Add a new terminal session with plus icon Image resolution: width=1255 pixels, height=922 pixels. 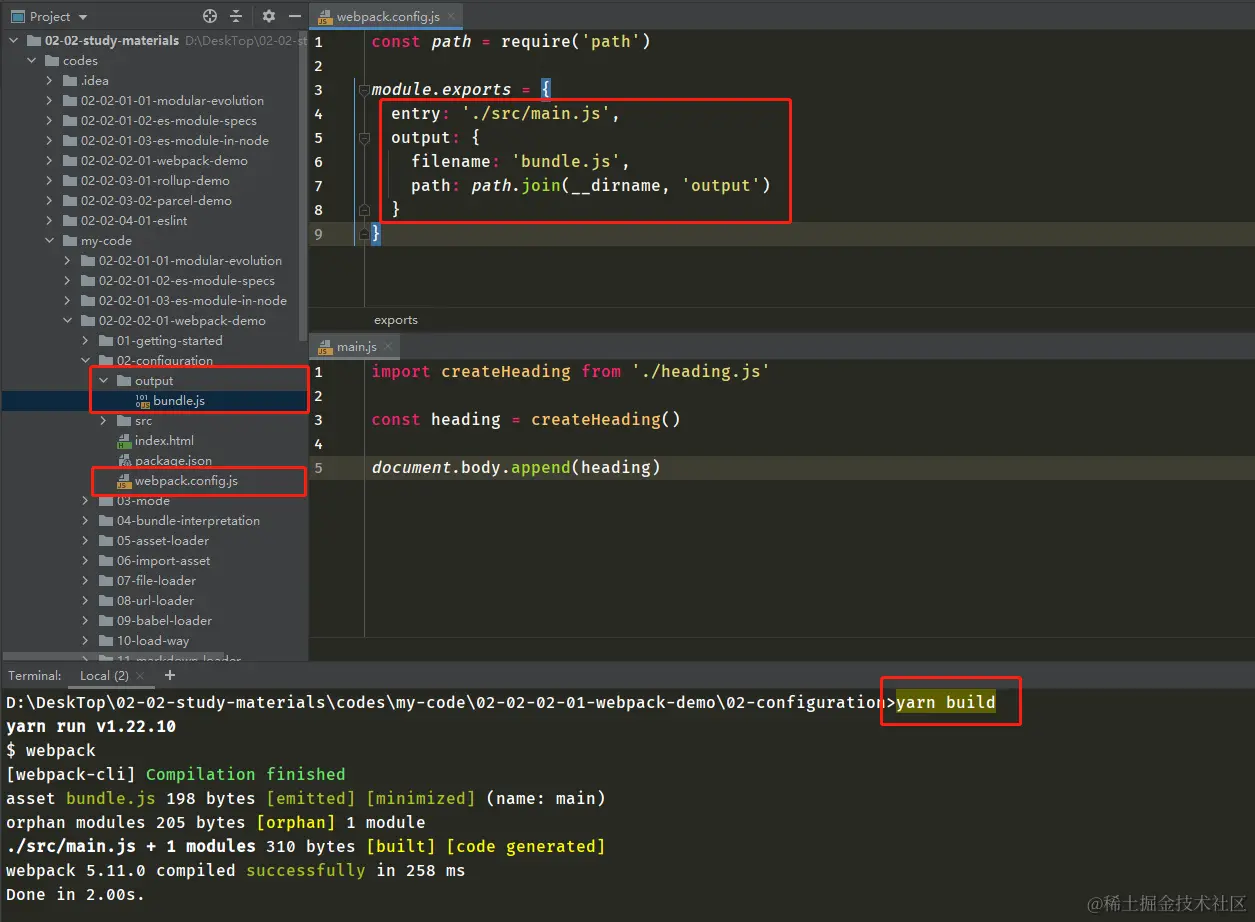click(x=170, y=676)
